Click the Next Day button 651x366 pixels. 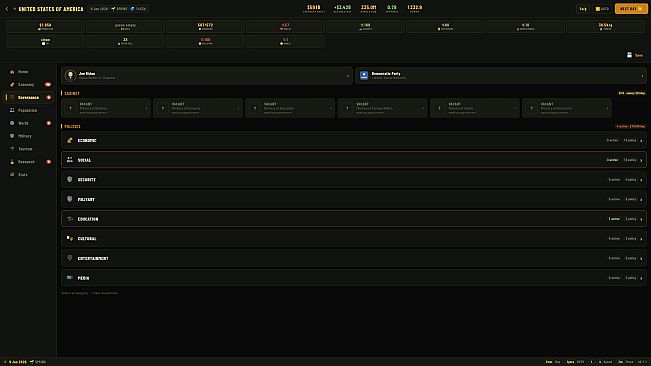click(631, 9)
